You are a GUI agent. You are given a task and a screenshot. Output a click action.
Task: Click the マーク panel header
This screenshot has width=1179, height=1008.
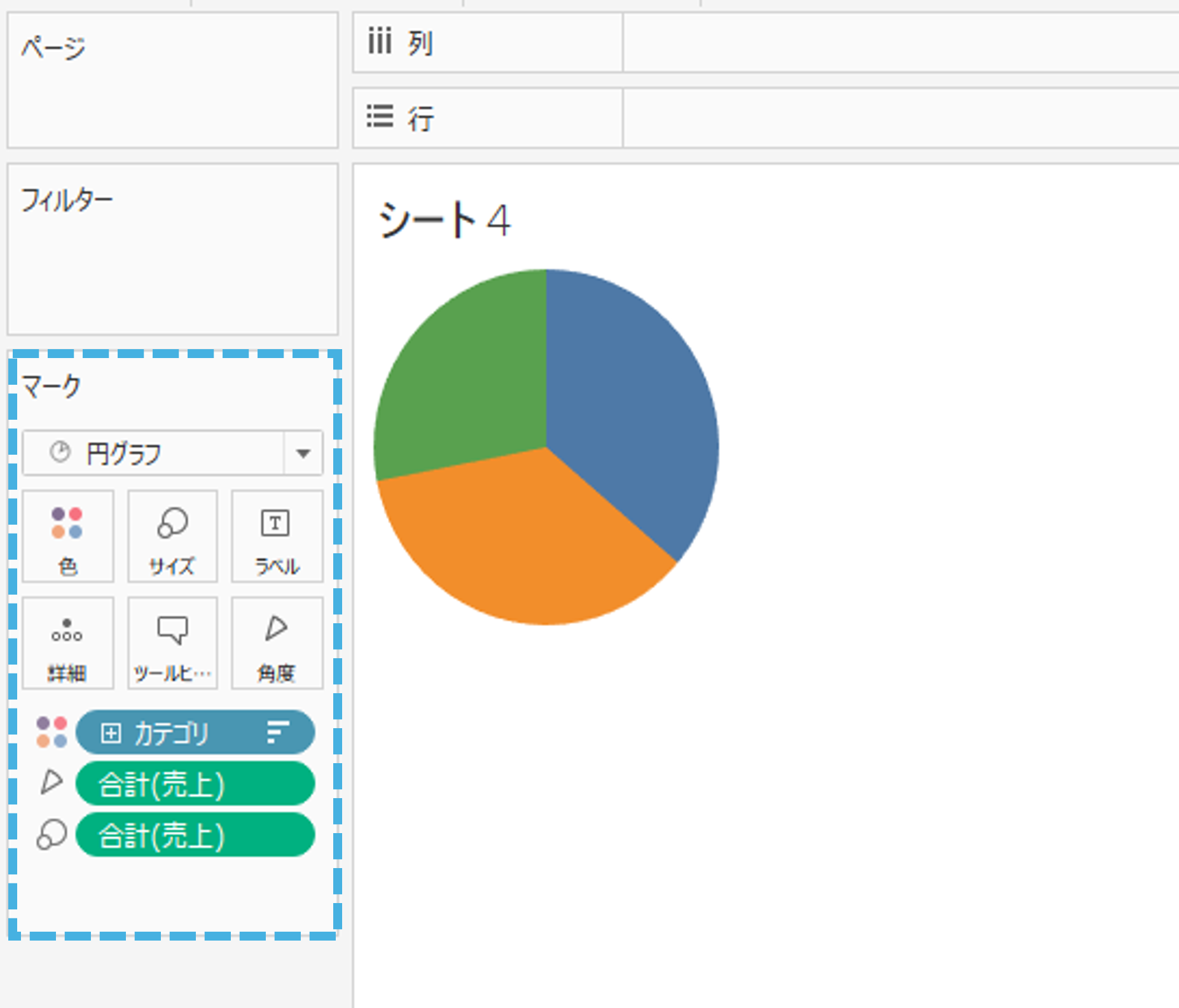click(51, 386)
